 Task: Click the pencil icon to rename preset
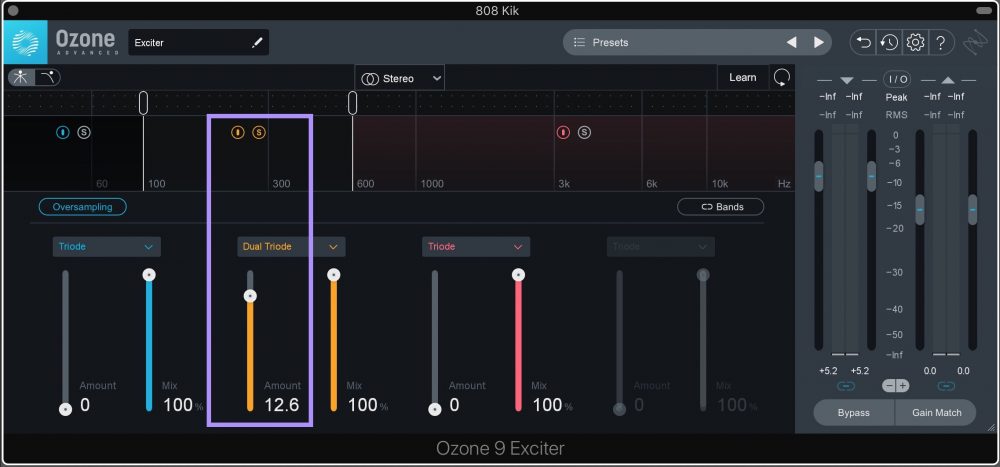point(257,43)
